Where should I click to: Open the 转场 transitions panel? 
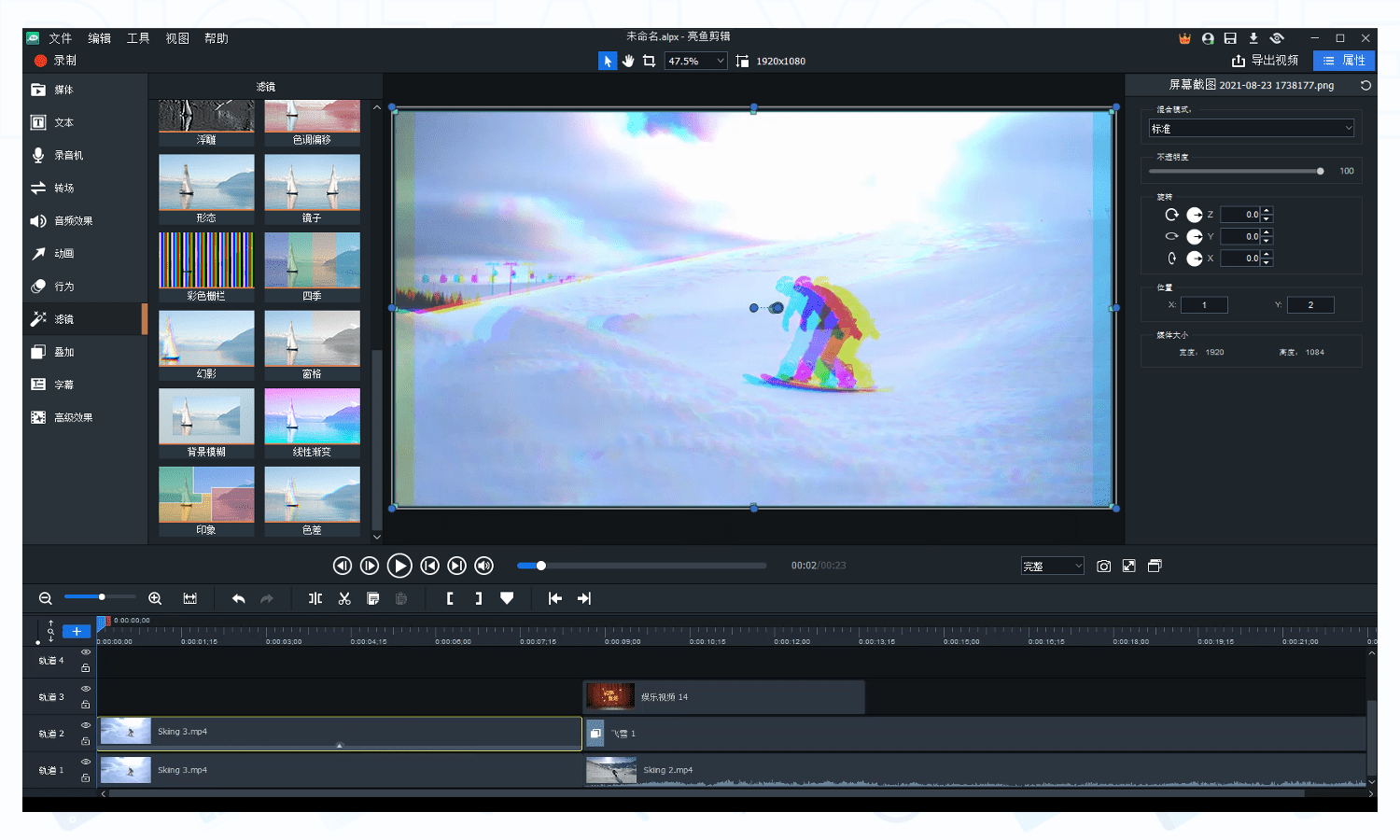[63, 188]
